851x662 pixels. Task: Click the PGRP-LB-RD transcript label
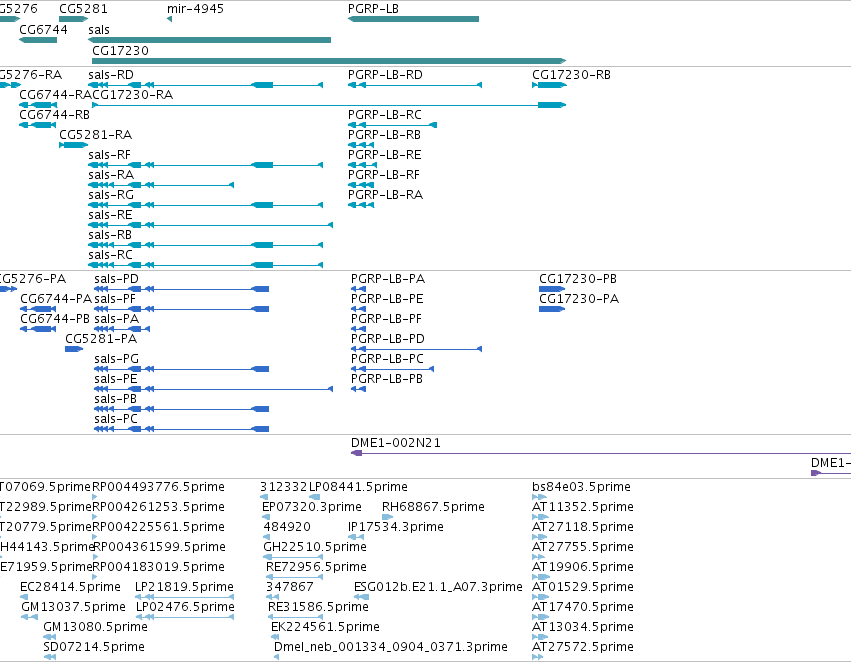tap(385, 74)
